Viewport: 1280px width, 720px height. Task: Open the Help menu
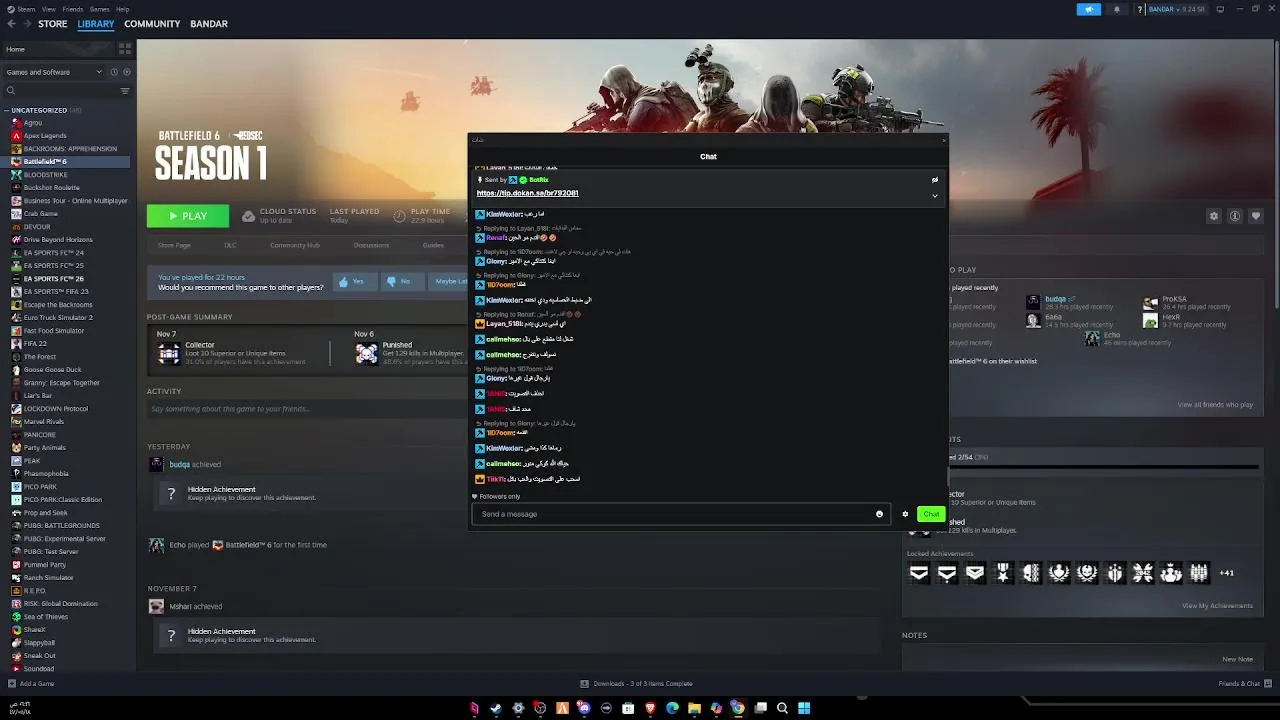pyautogui.click(x=122, y=9)
